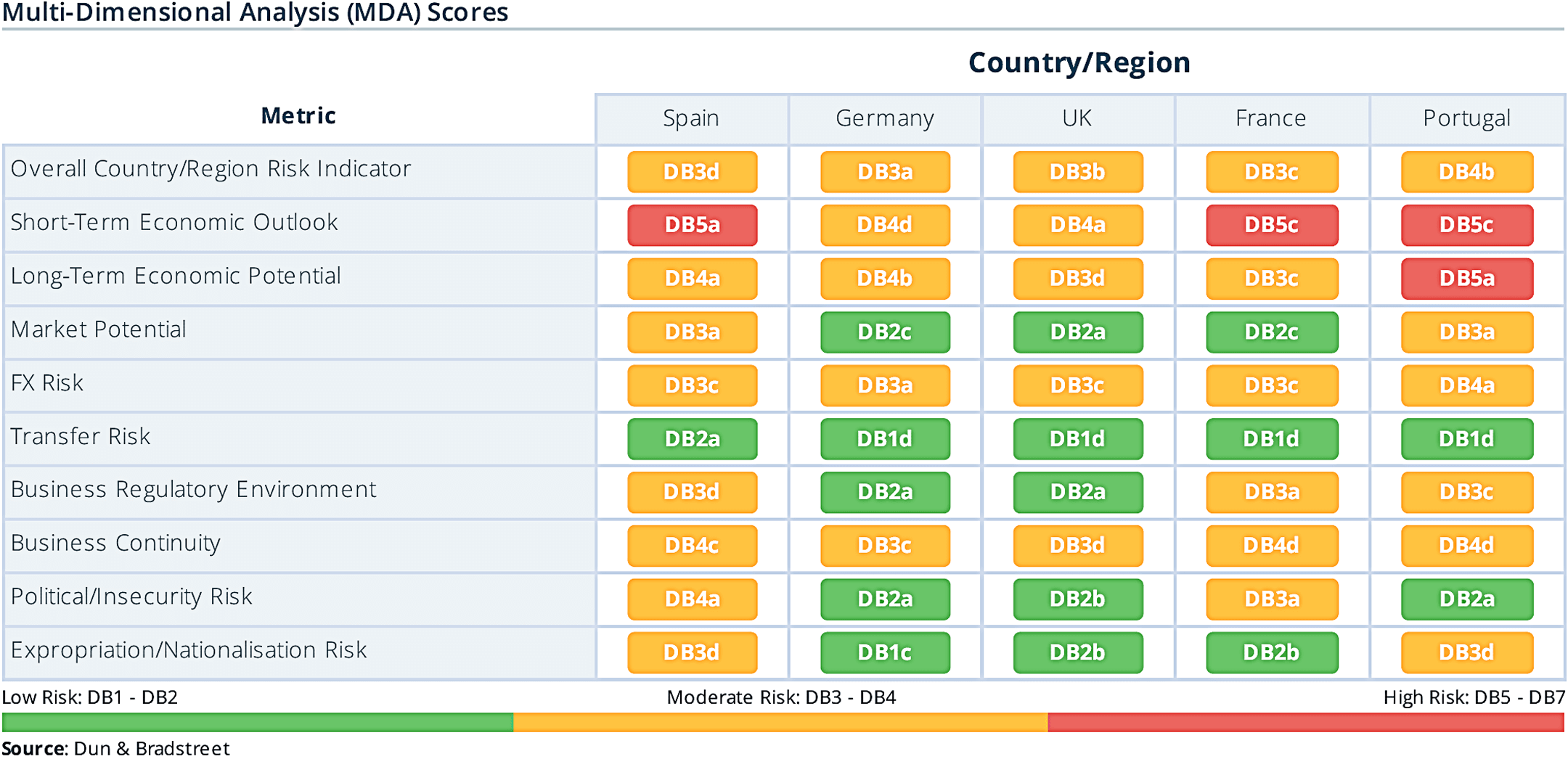Click France's overall risk badge DB3c
1568x767 pixels.
1272,172
